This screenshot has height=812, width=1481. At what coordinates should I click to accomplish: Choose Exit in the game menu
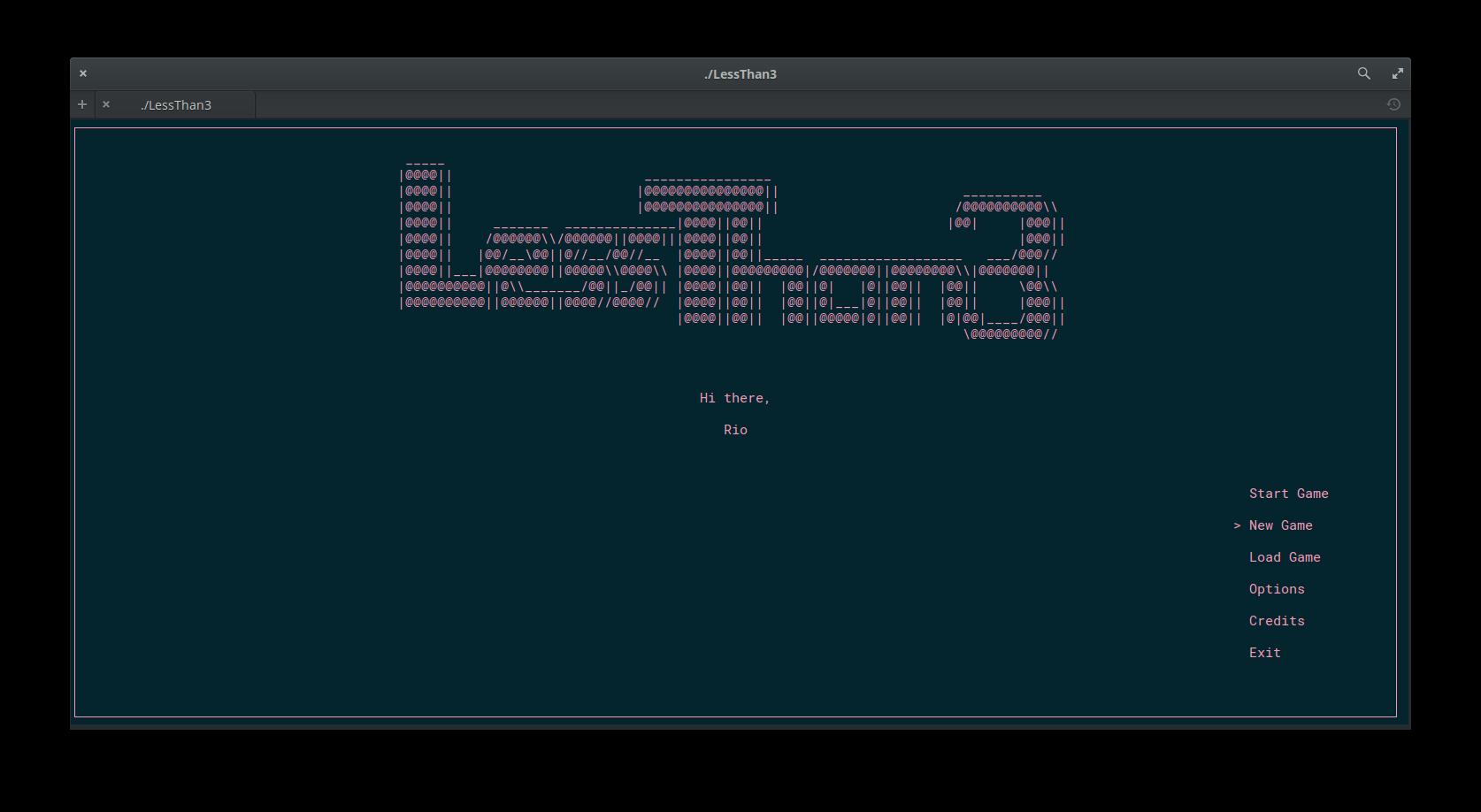click(1264, 653)
